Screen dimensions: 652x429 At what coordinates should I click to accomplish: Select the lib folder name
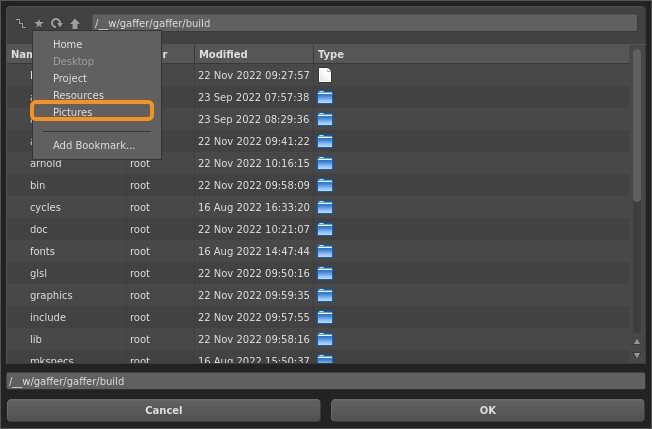click(36, 340)
